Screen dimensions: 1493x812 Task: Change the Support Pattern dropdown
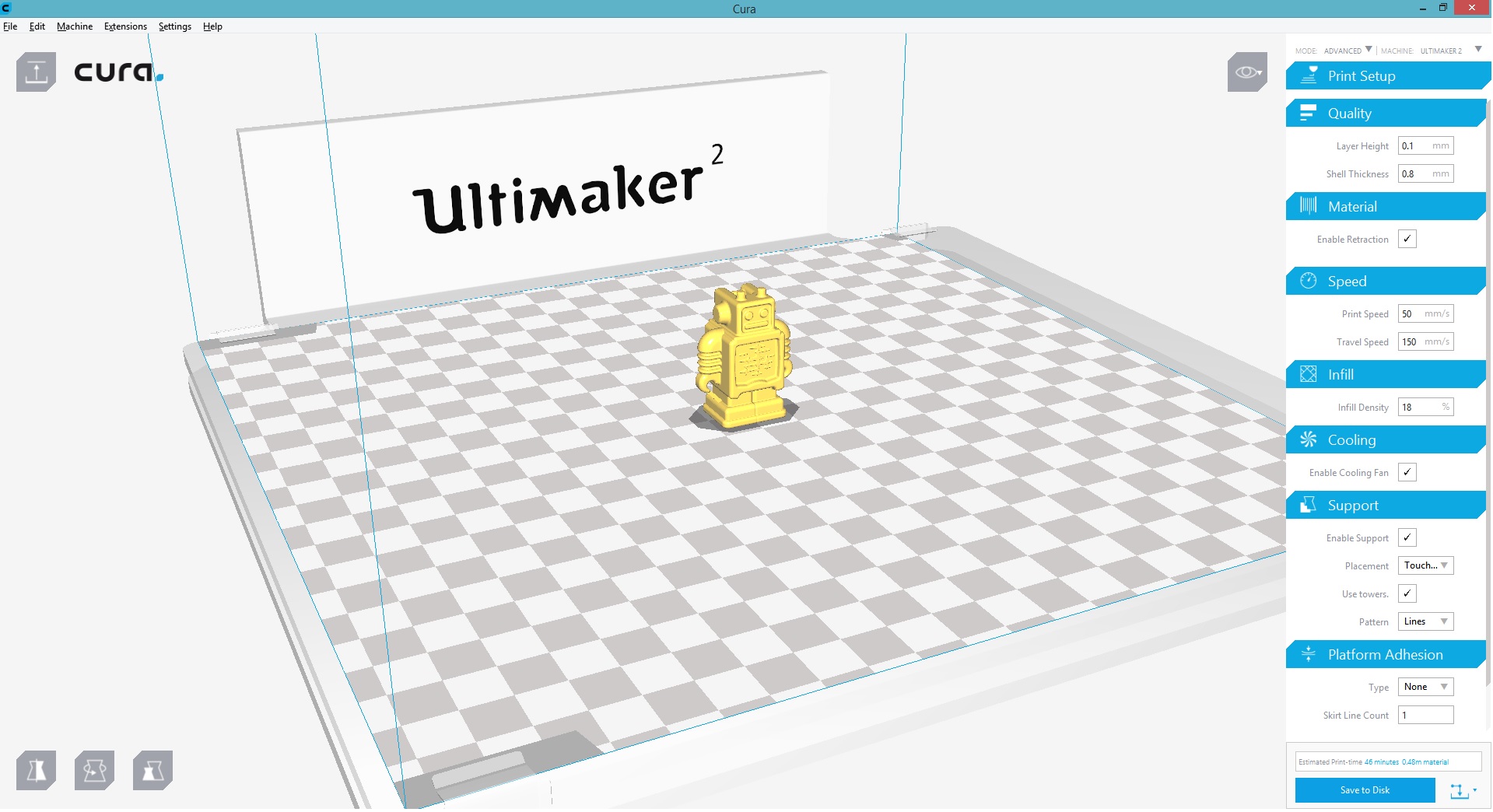[1425, 621]
